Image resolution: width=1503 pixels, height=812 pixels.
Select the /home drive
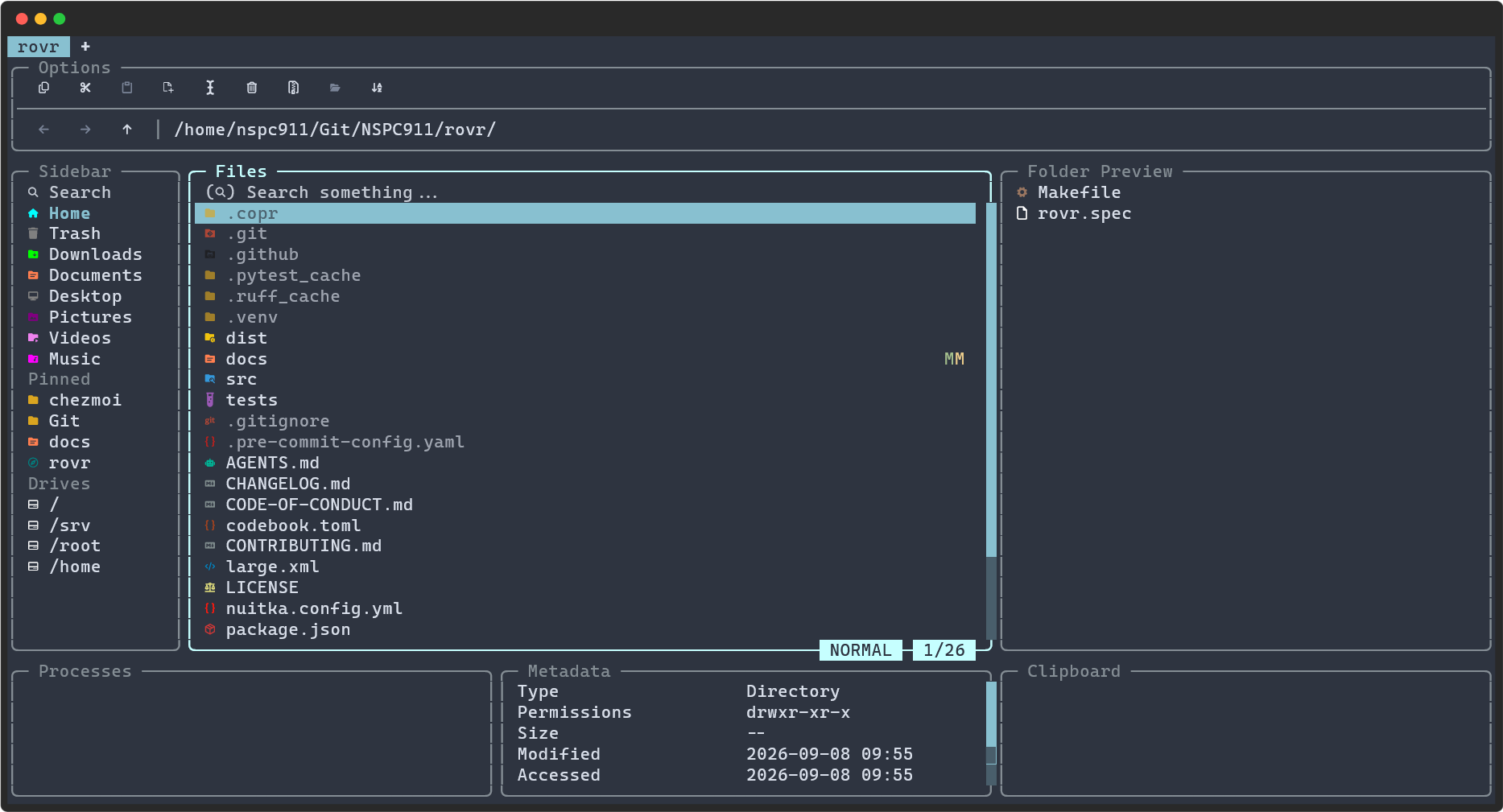[x=97, y=567]
